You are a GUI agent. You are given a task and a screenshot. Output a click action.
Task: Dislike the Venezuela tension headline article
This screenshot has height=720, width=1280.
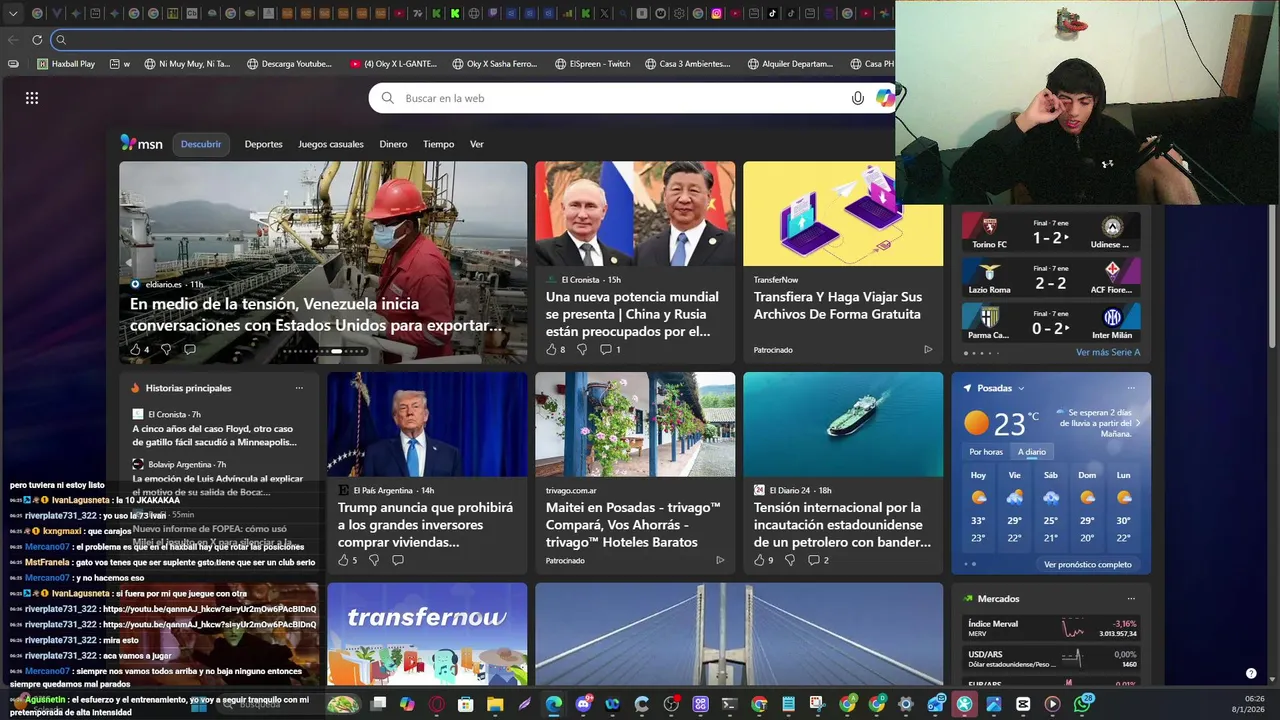(x=166, y=349)
